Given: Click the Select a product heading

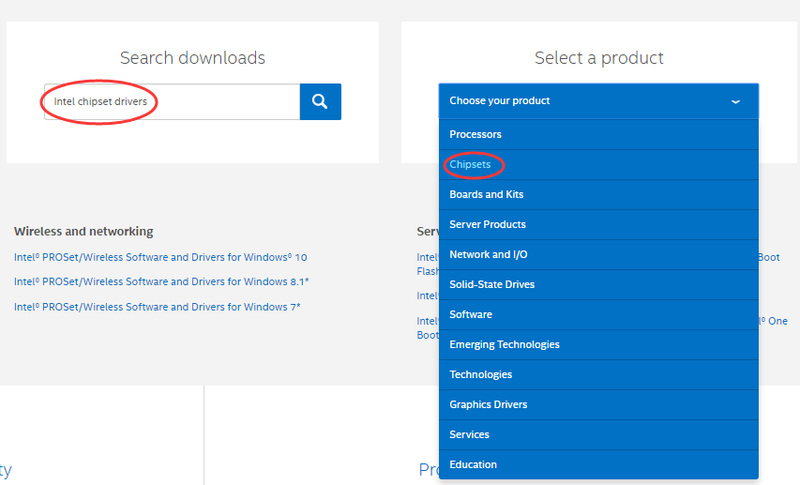Looking at the screenshot, I should (x=599, y=58).
